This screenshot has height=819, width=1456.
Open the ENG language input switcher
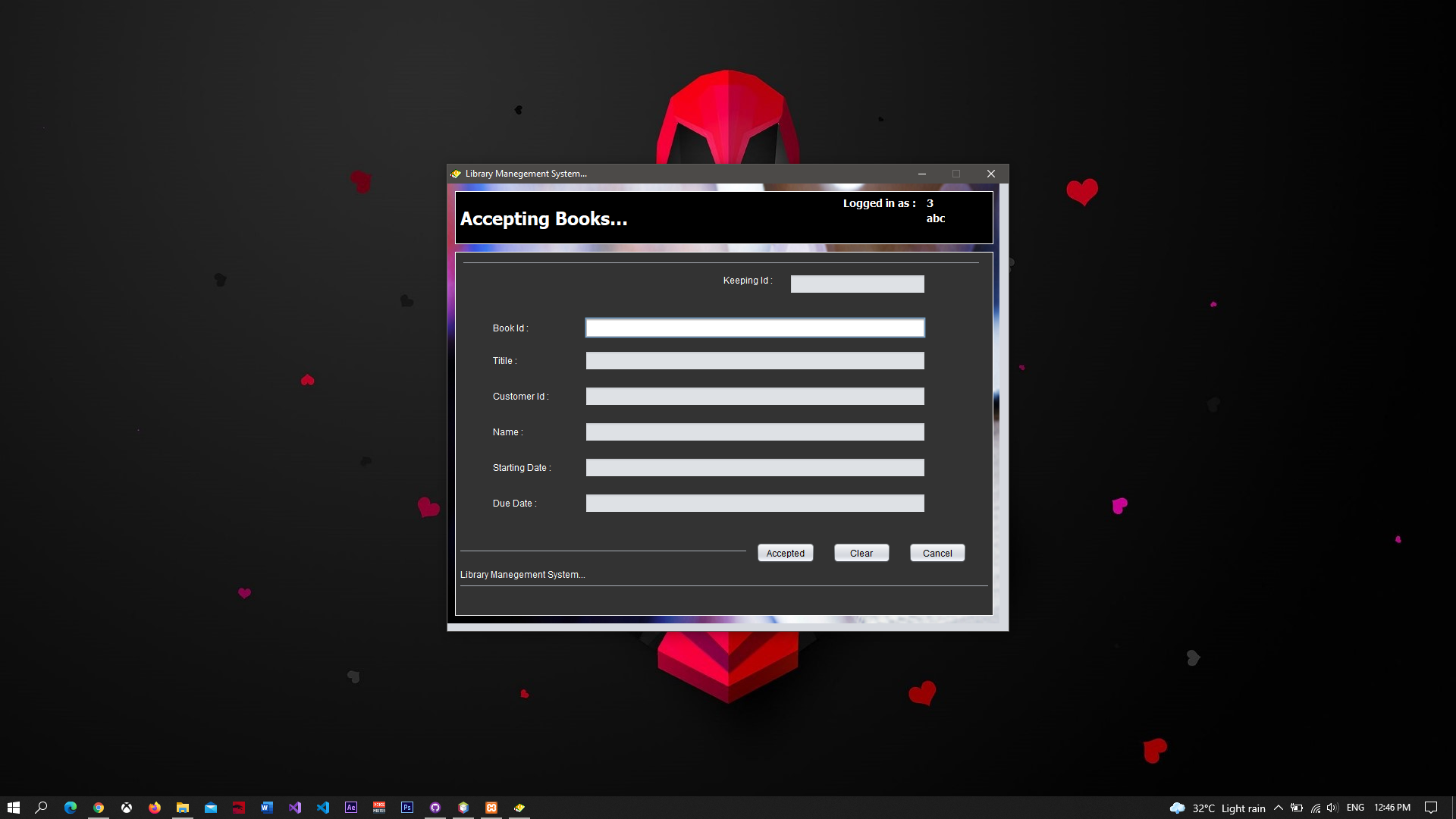(1355, 808)
